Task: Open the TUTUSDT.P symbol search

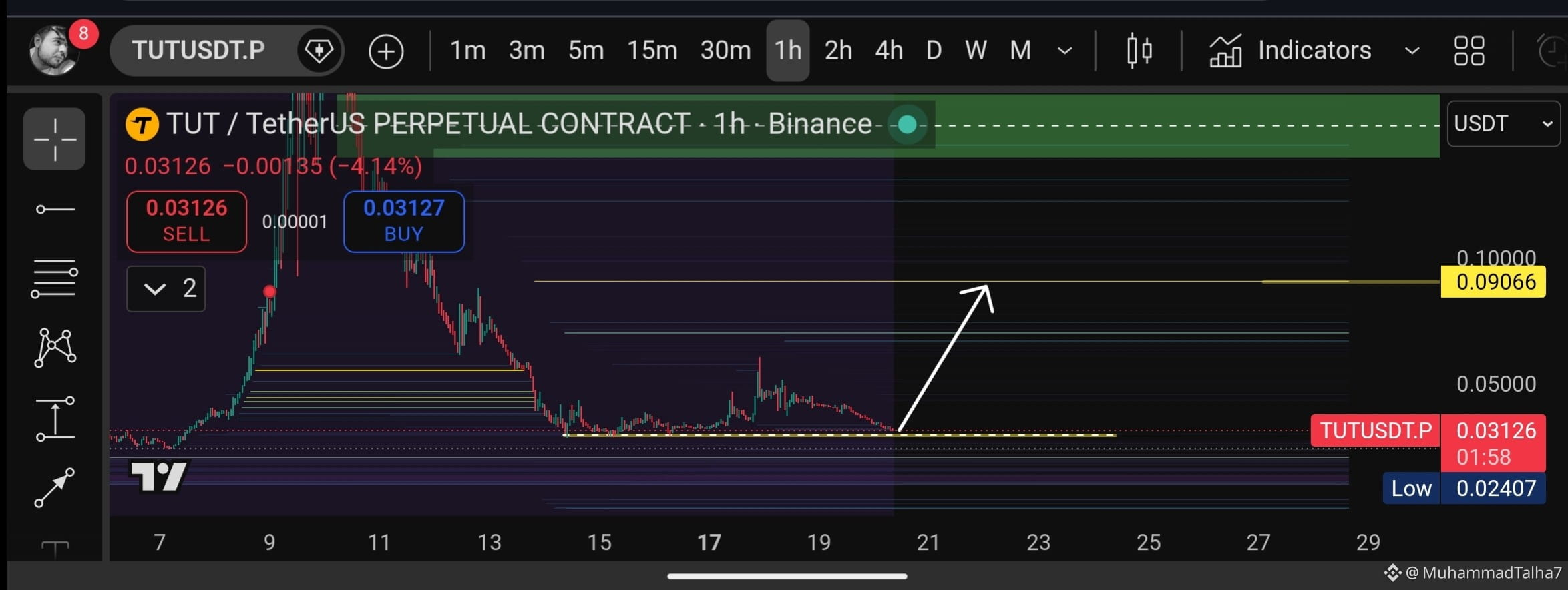Action: pos(198,50)
